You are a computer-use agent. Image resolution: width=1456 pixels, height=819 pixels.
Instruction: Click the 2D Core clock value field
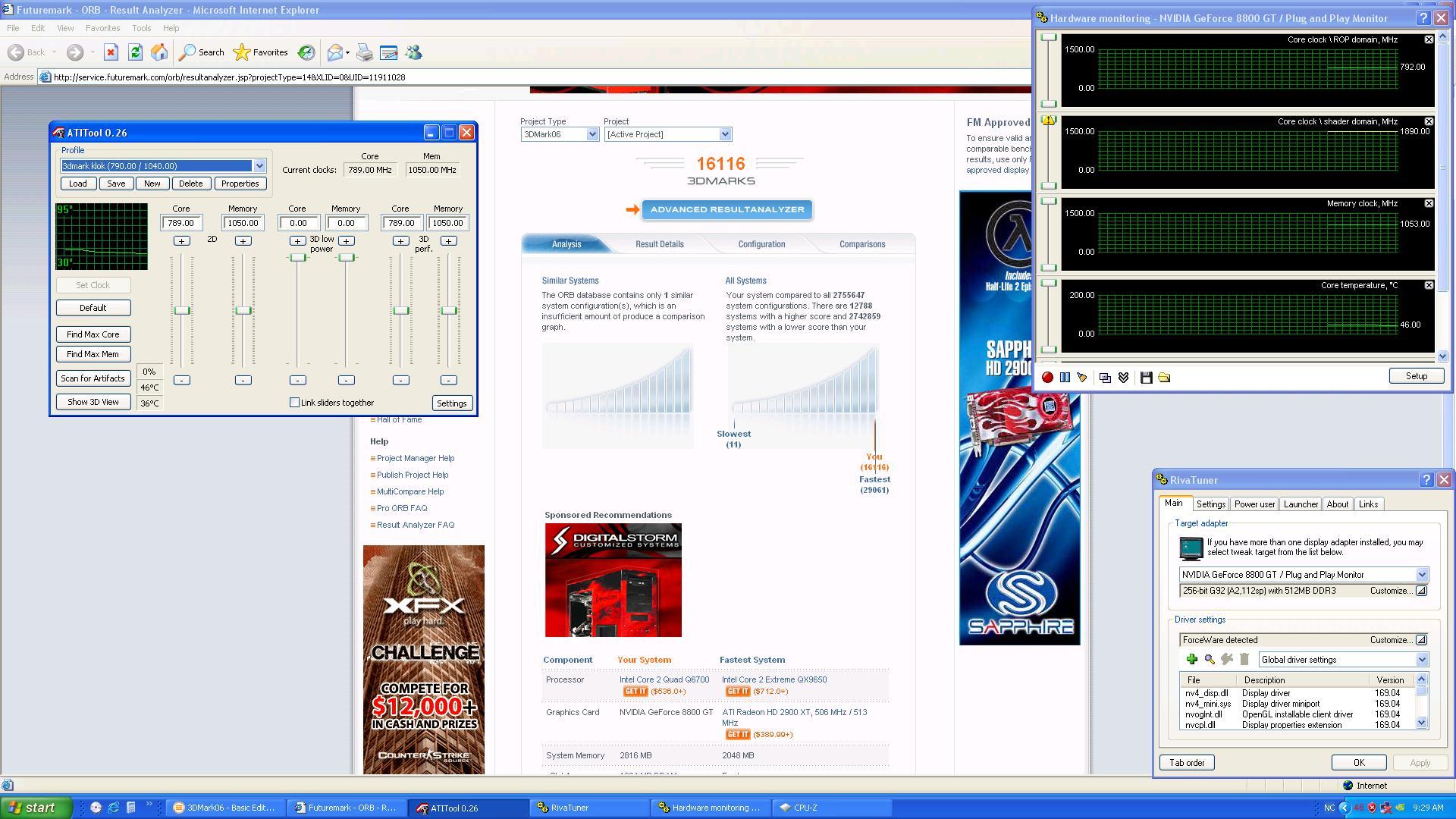coord(181,223)
